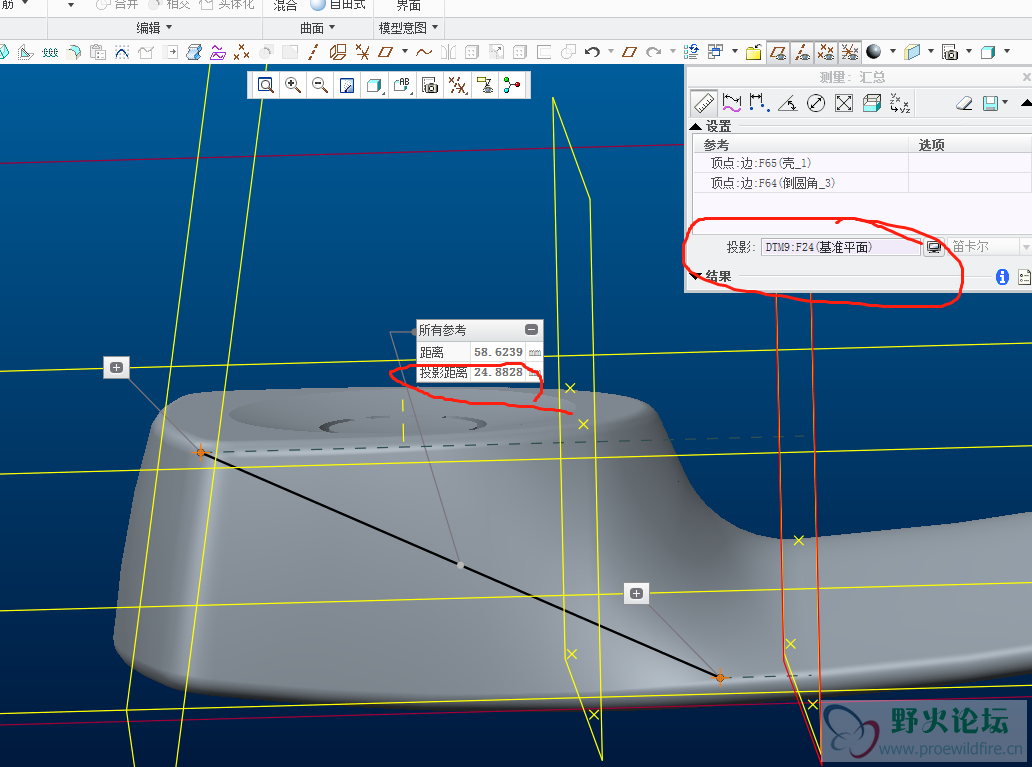Click the datum axis icon
Image resolution: width=1032 pixels, height=767 pixels.
coord(313,52)
